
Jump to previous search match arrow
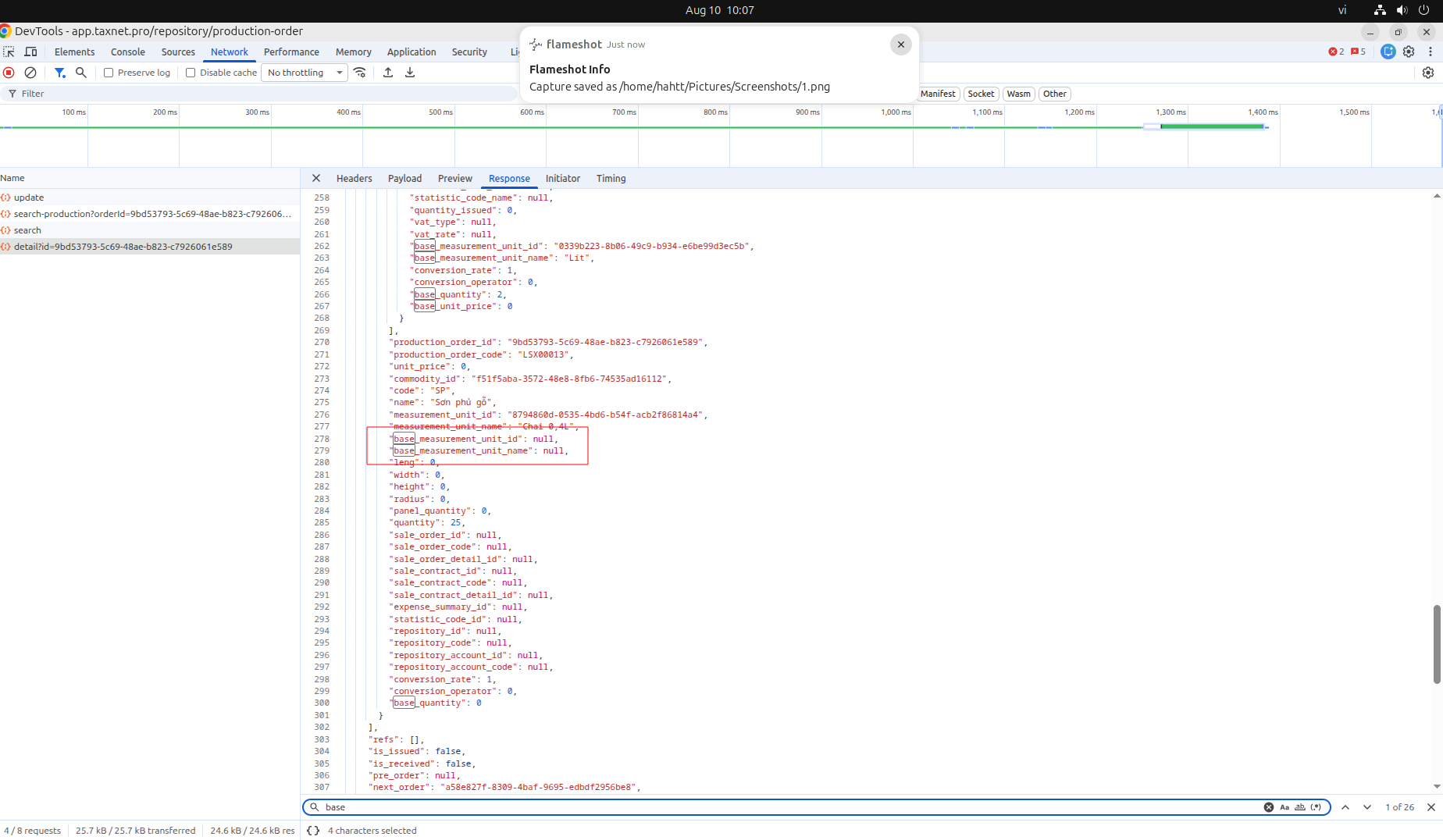click(x=1345, y=807)
